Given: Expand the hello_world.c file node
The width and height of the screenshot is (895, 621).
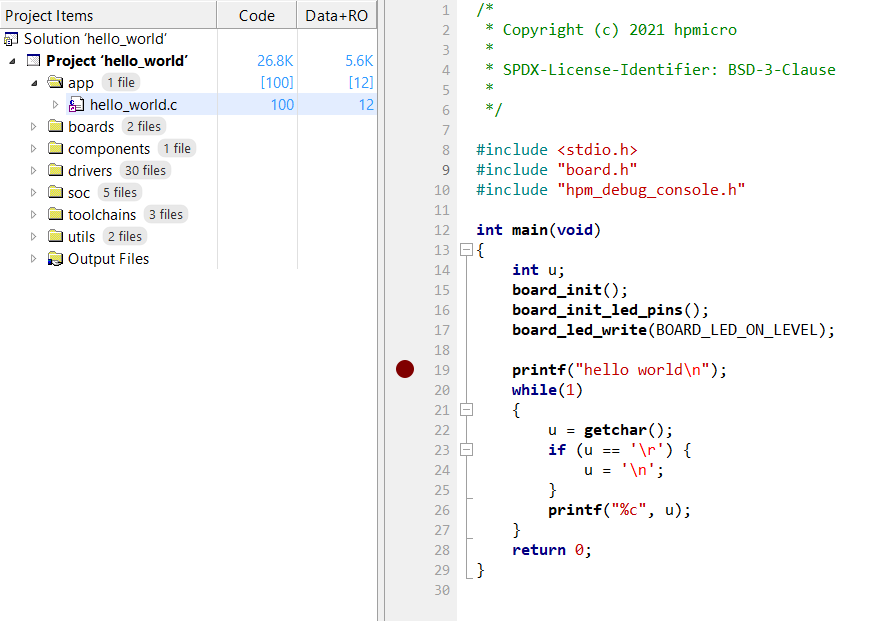Looking at the screenshot, I should pos(55,104).
